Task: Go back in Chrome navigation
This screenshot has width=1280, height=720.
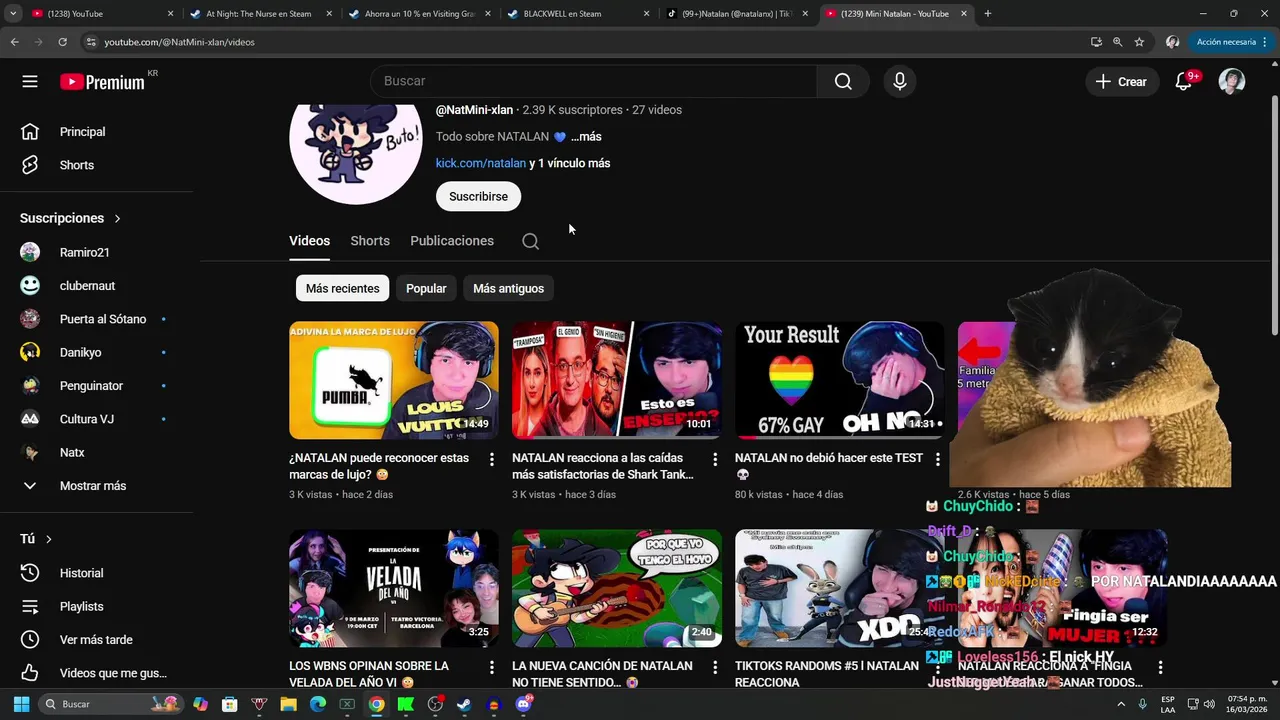Action: [14, 42]
